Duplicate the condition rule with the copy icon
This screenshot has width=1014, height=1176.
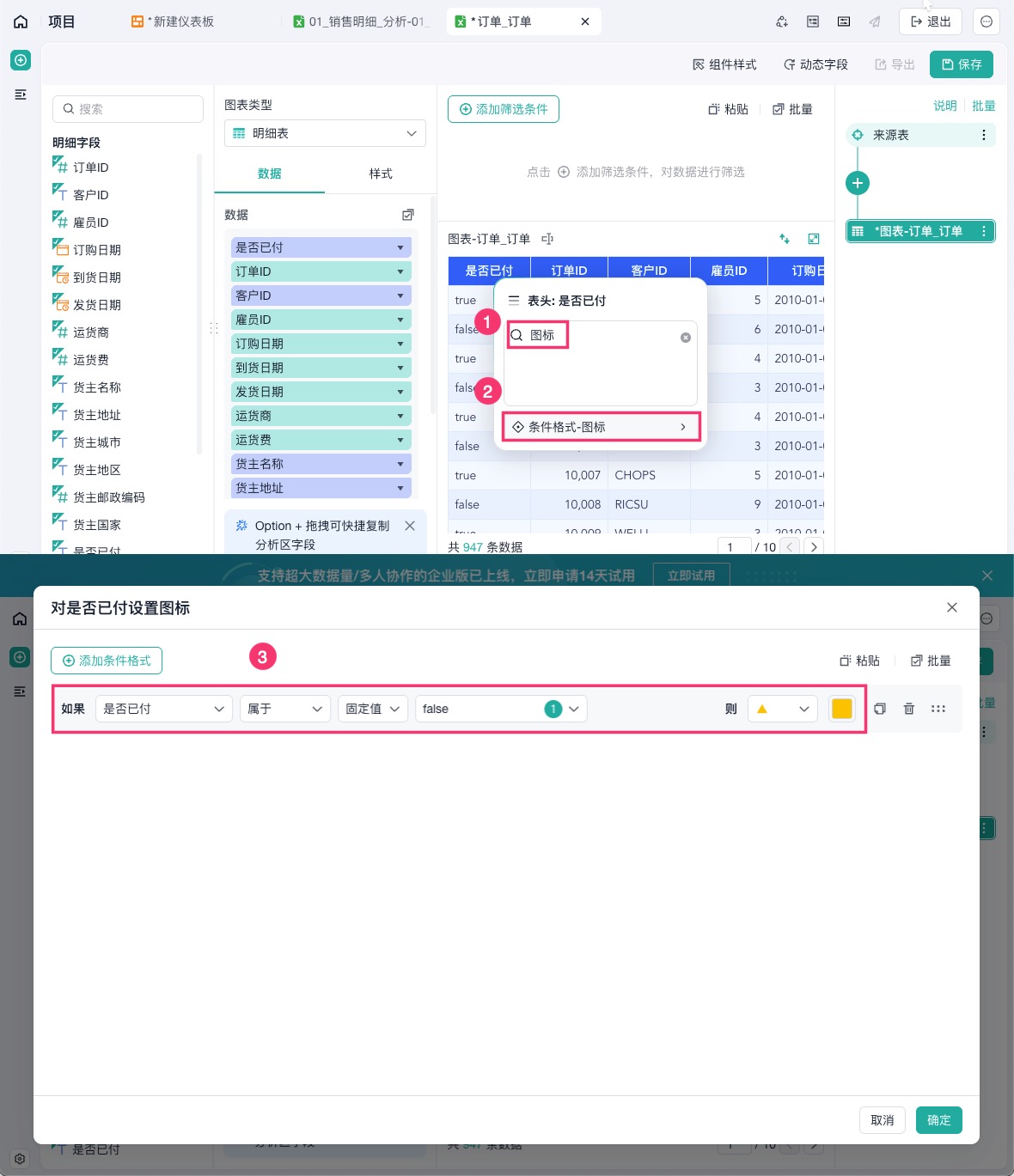[x=880, y=709]
